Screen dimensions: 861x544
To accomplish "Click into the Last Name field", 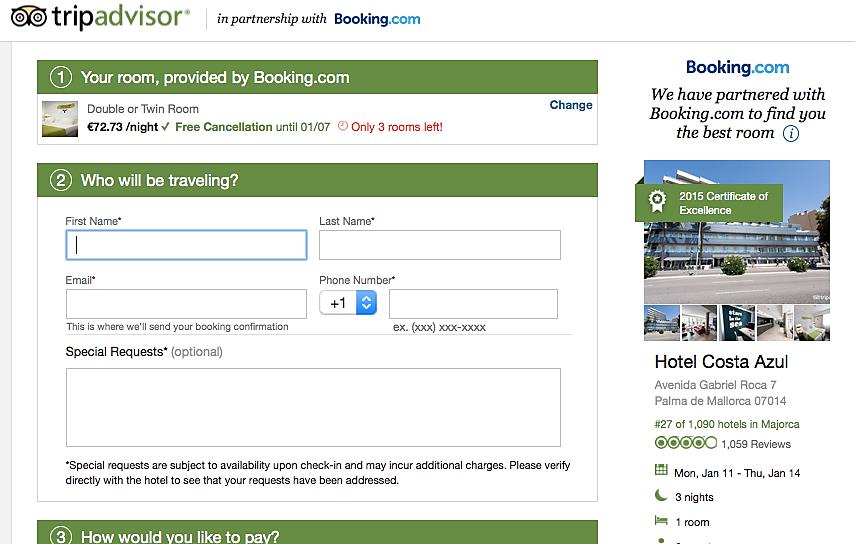I will point(439,245).
